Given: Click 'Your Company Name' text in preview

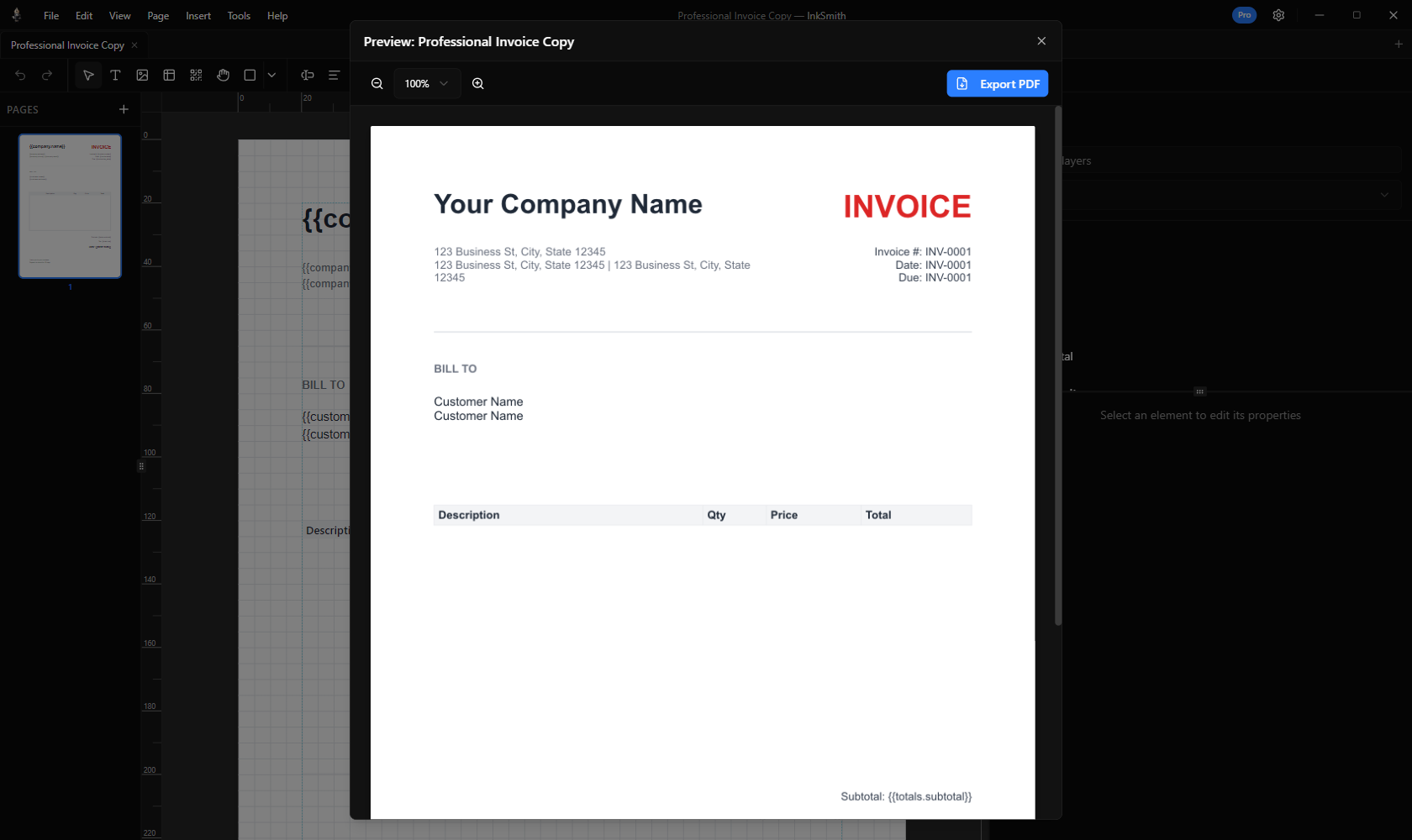Looking at the screenshot, I should coord(568,204).
